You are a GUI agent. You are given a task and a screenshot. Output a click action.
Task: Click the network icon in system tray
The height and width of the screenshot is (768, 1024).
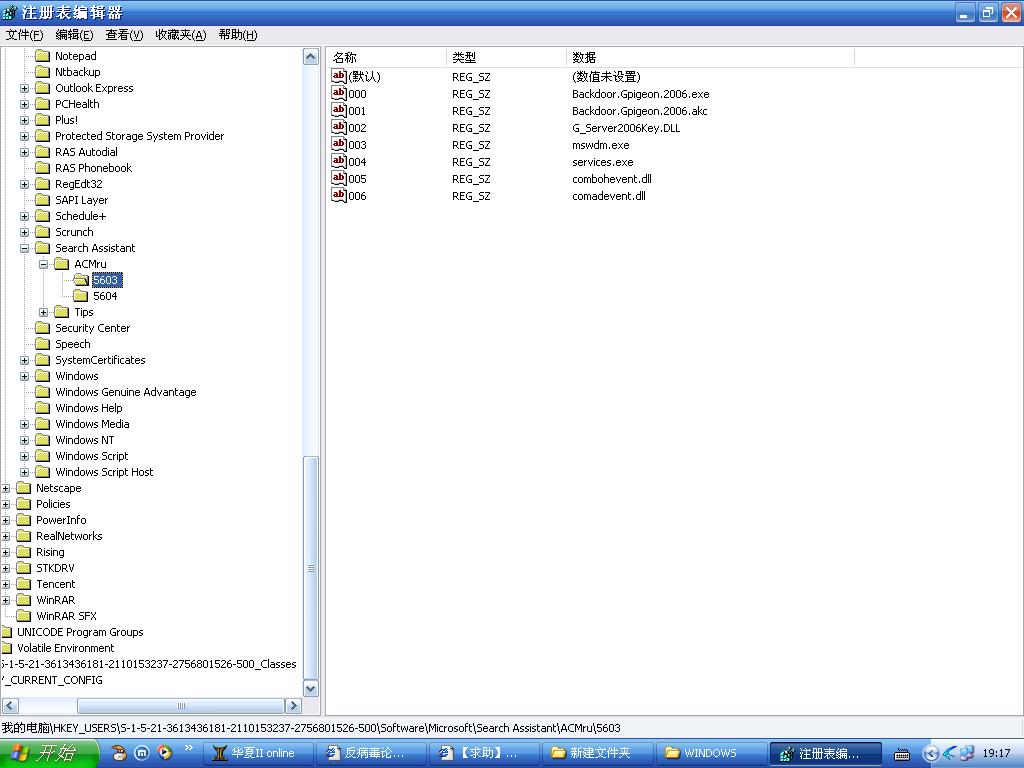pos(968,753)
